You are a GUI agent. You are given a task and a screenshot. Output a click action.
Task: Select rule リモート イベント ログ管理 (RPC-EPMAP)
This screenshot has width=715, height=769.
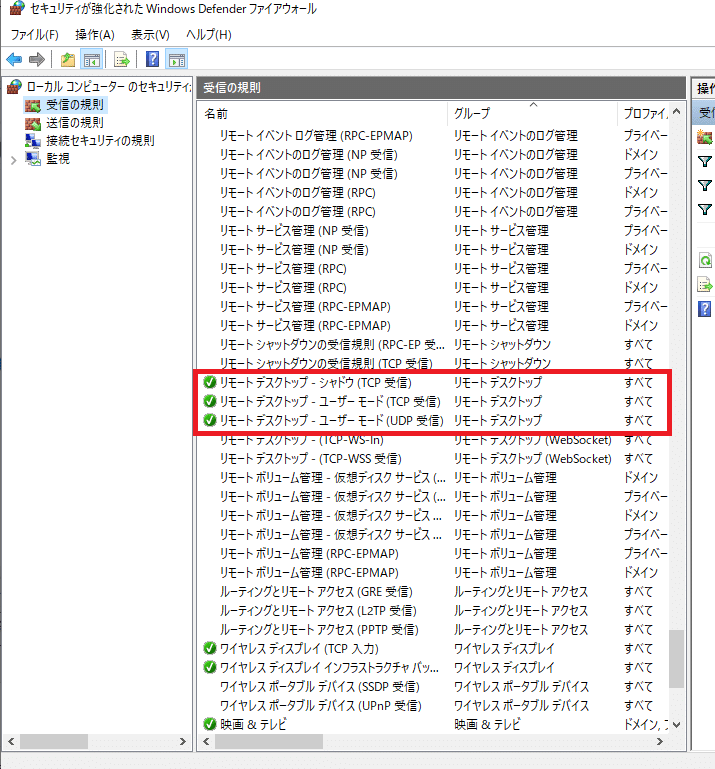tap(316, 135)
